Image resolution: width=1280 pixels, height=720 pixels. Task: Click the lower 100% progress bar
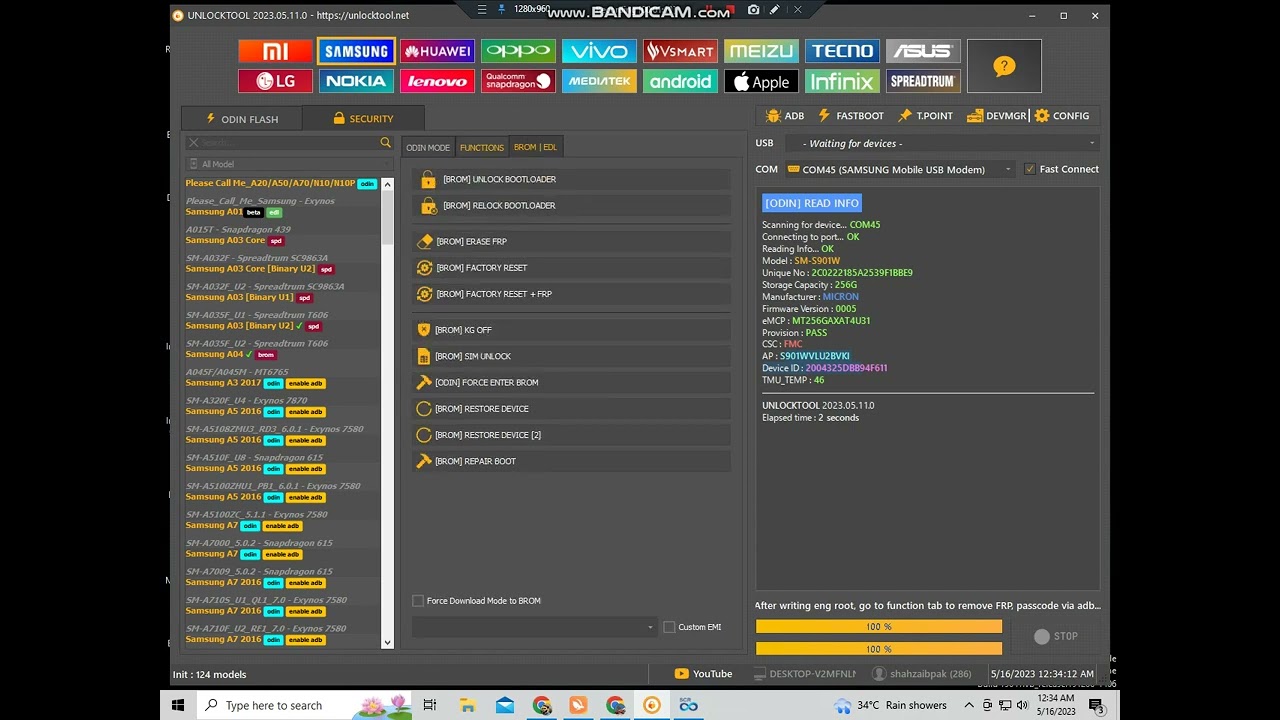(879, 649)
